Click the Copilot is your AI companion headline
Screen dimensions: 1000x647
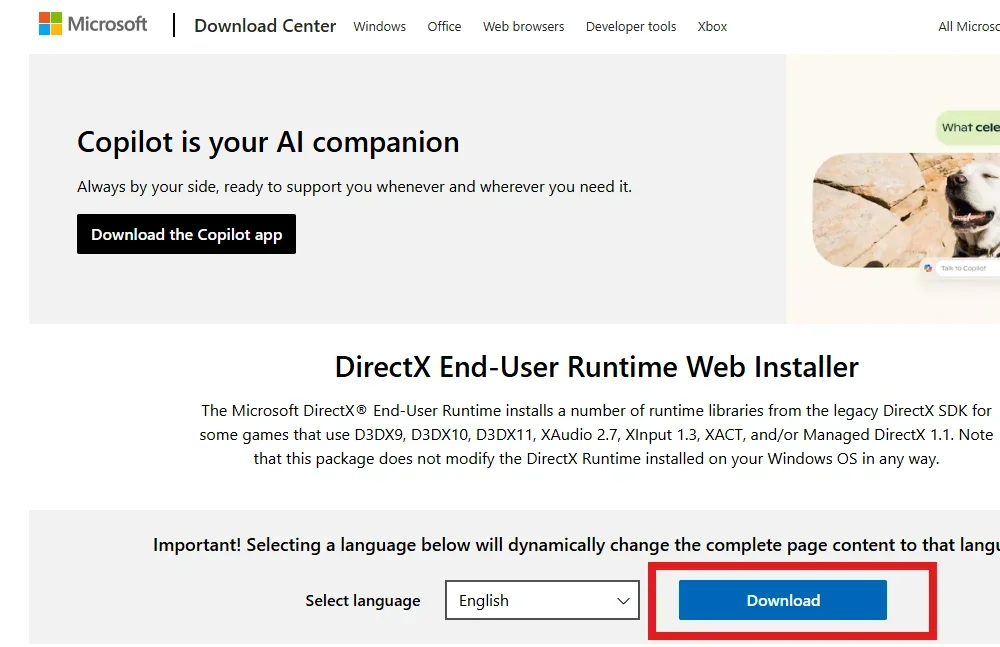[x=267, y=142]
